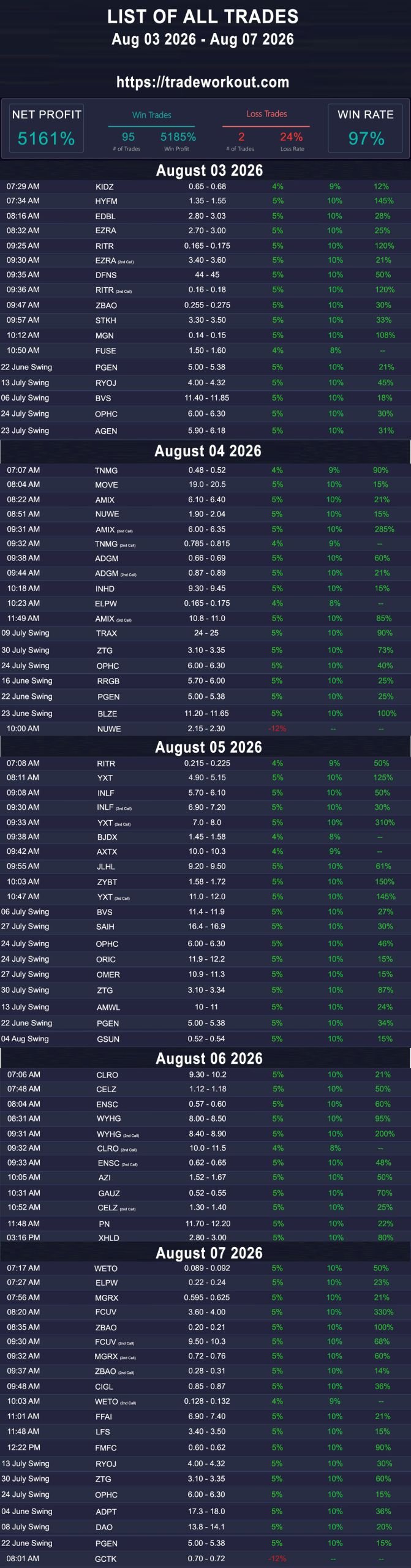Select the August 07 2026 section header
The width and height of the screenshot is (411, 1568).
point(209,1253)
